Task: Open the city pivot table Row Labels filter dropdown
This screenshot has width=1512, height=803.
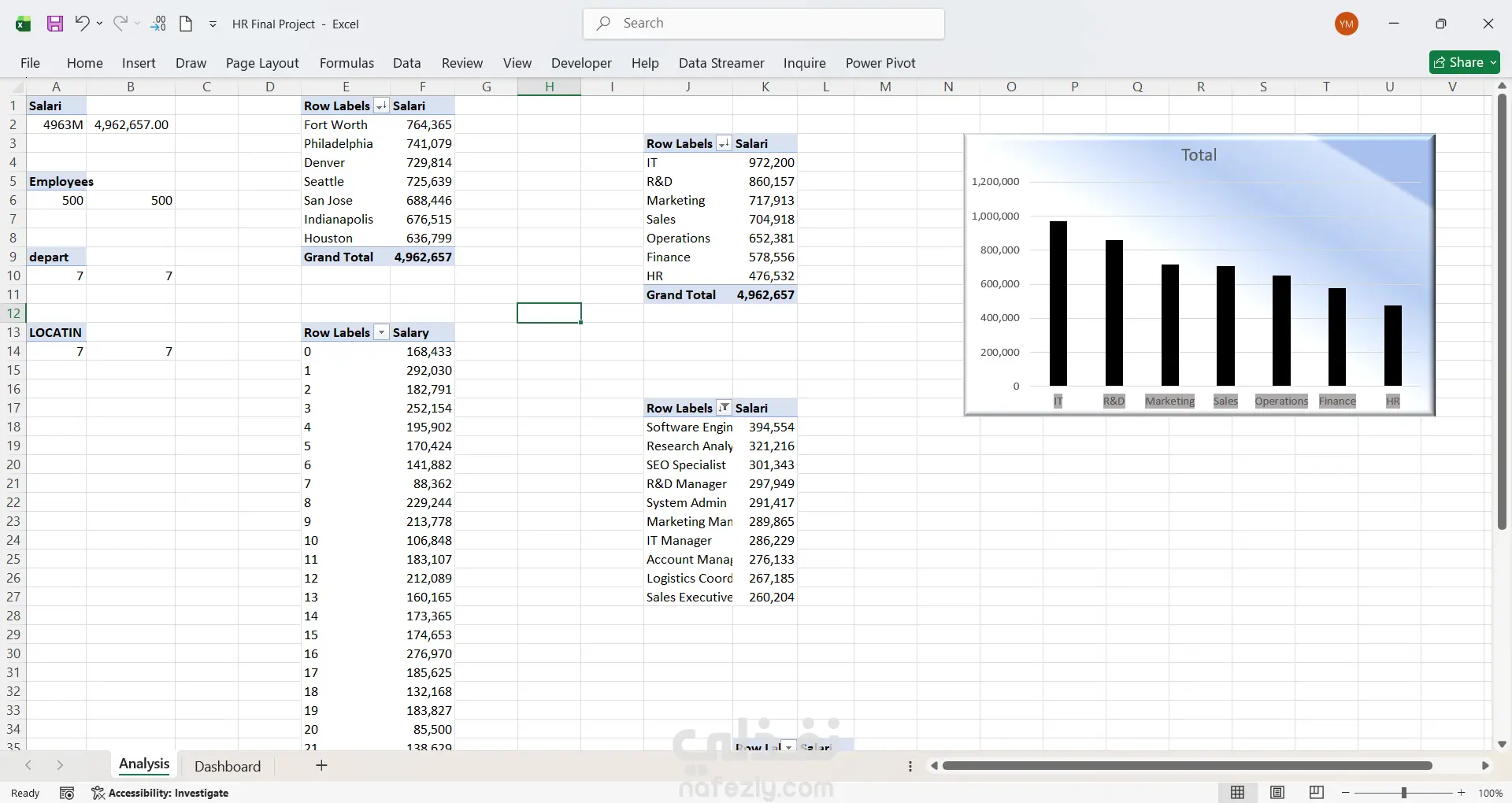Action: 381,106
